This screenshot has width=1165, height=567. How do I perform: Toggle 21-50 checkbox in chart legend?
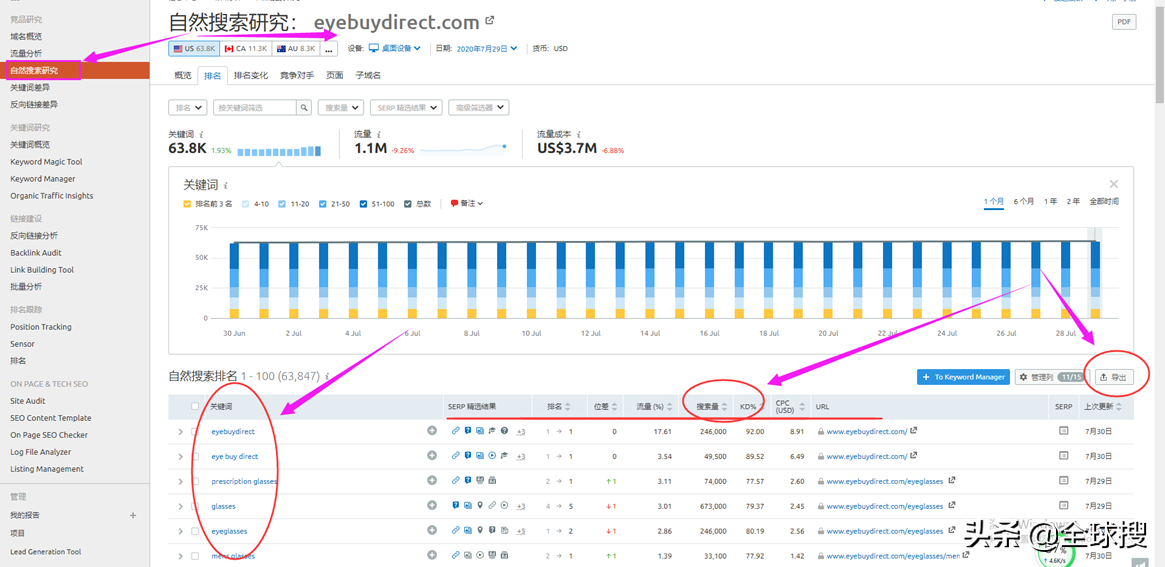click(321, 203)
